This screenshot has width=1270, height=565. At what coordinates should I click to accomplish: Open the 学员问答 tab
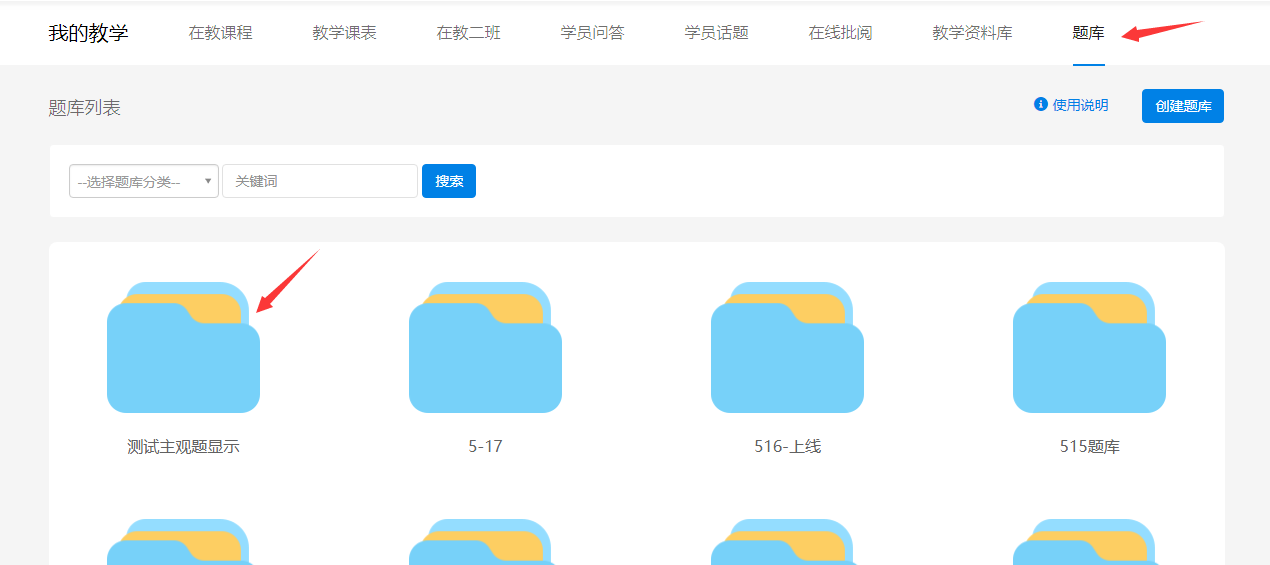(x=592, y=33)
